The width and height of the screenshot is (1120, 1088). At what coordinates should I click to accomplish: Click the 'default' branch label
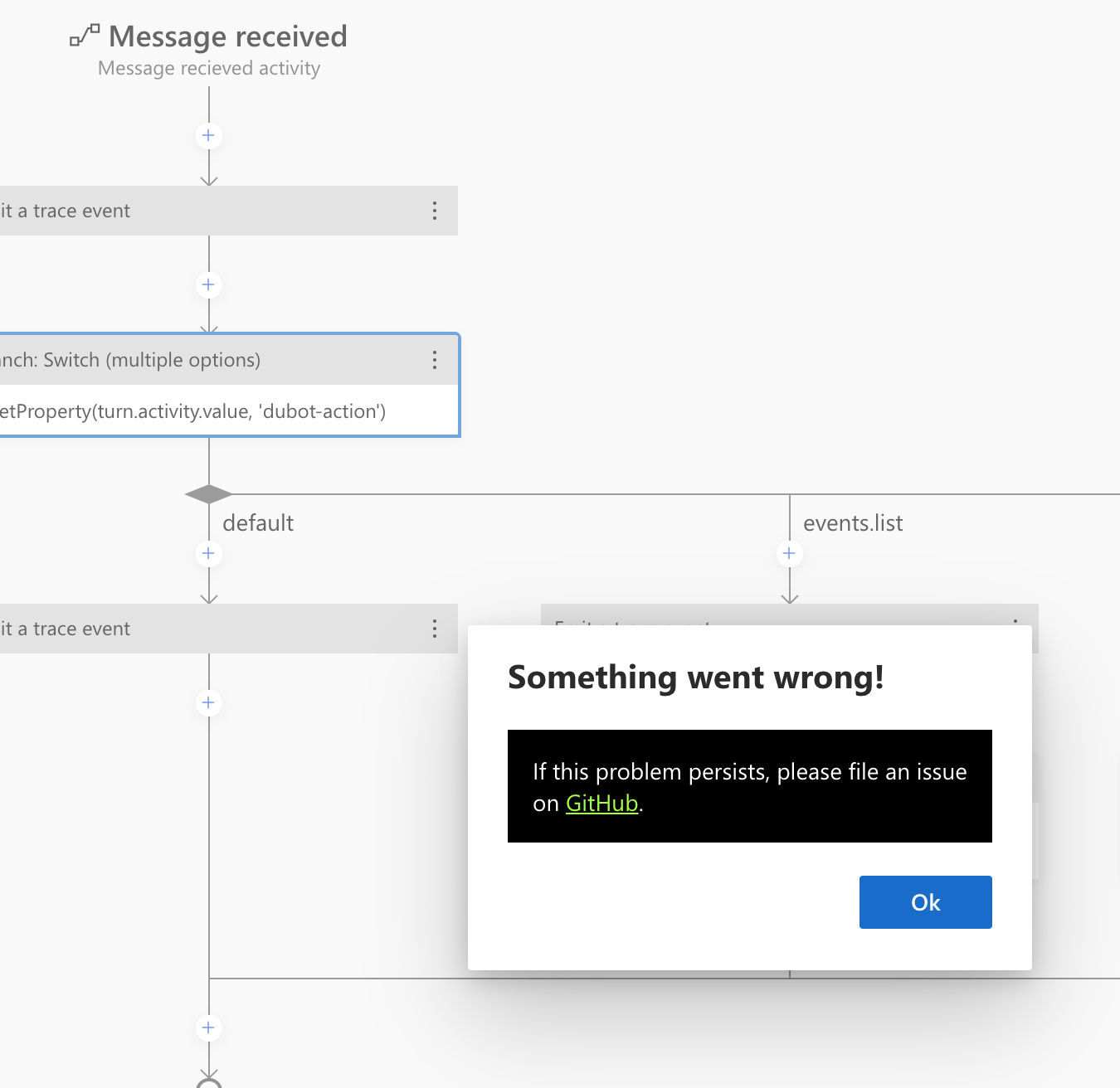point(258,523)
